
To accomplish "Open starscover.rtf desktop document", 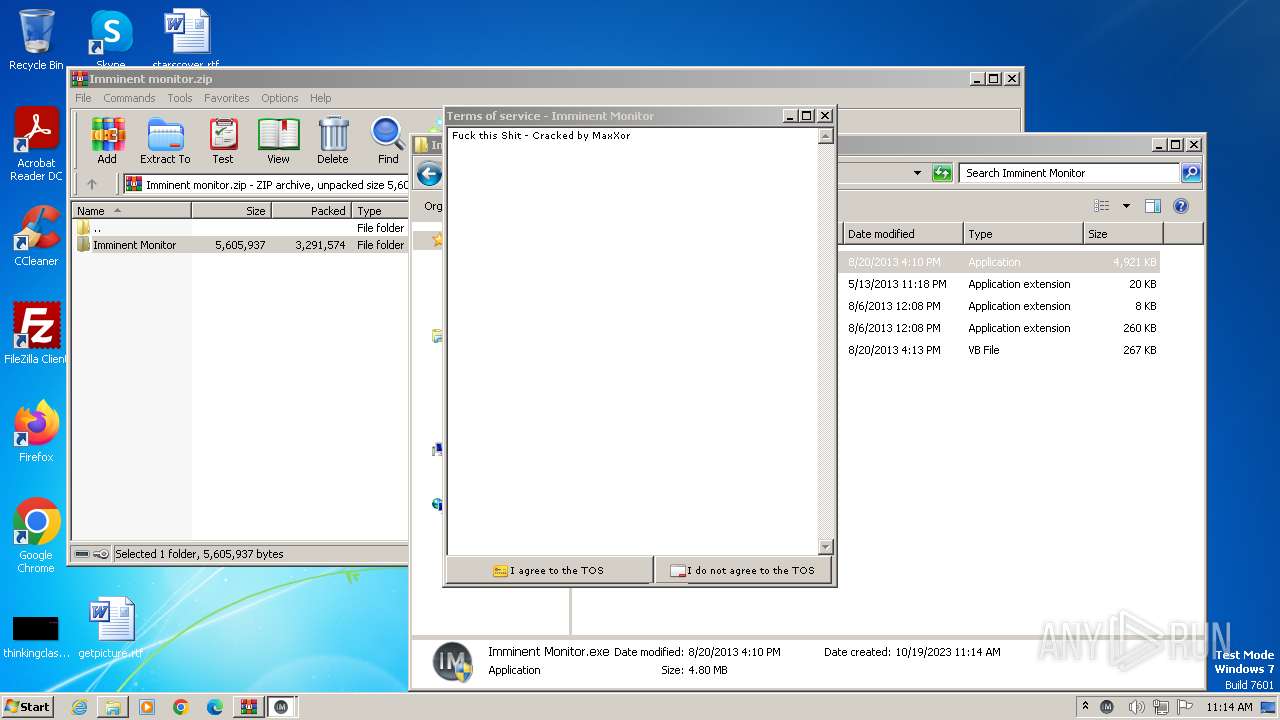I will (x=186, y=40).
